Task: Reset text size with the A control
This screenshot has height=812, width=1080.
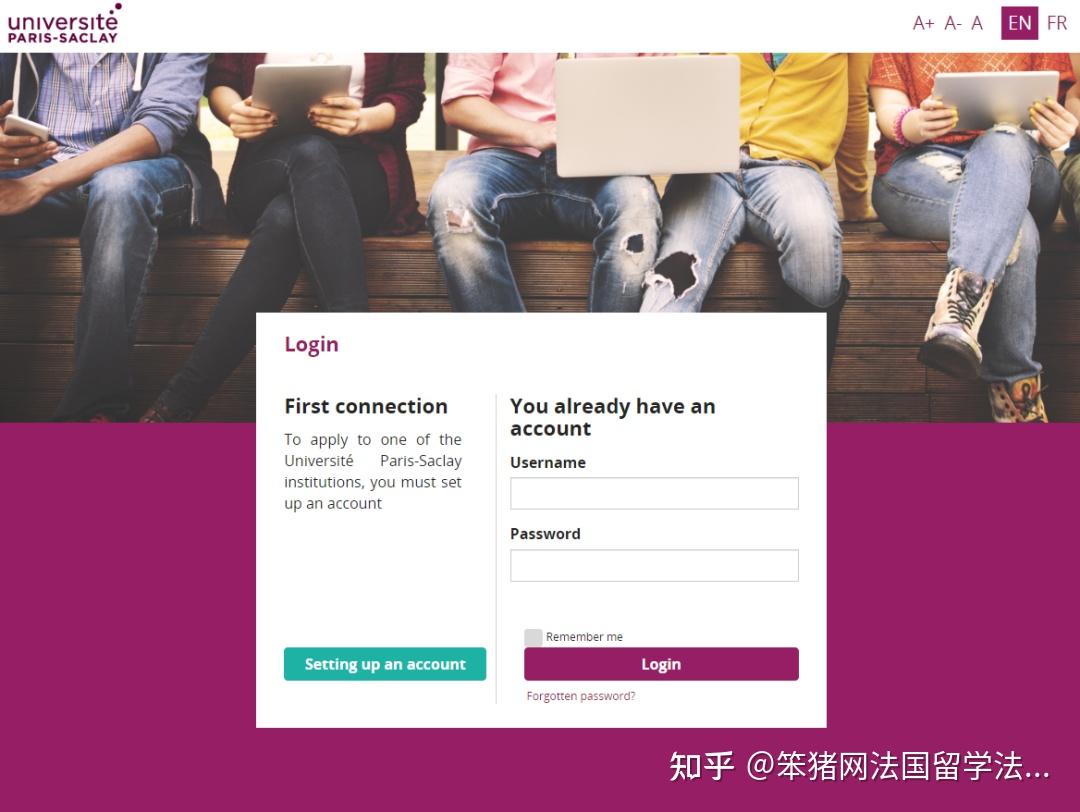Action: (x=975, y=22)
